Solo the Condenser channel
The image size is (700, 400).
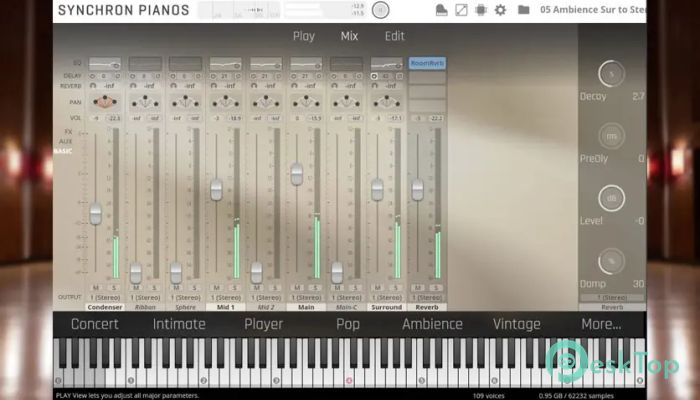point(114,288)
